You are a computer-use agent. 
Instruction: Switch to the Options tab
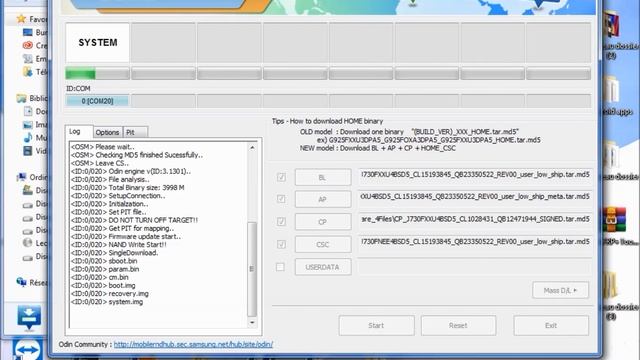tap(107, 132)
